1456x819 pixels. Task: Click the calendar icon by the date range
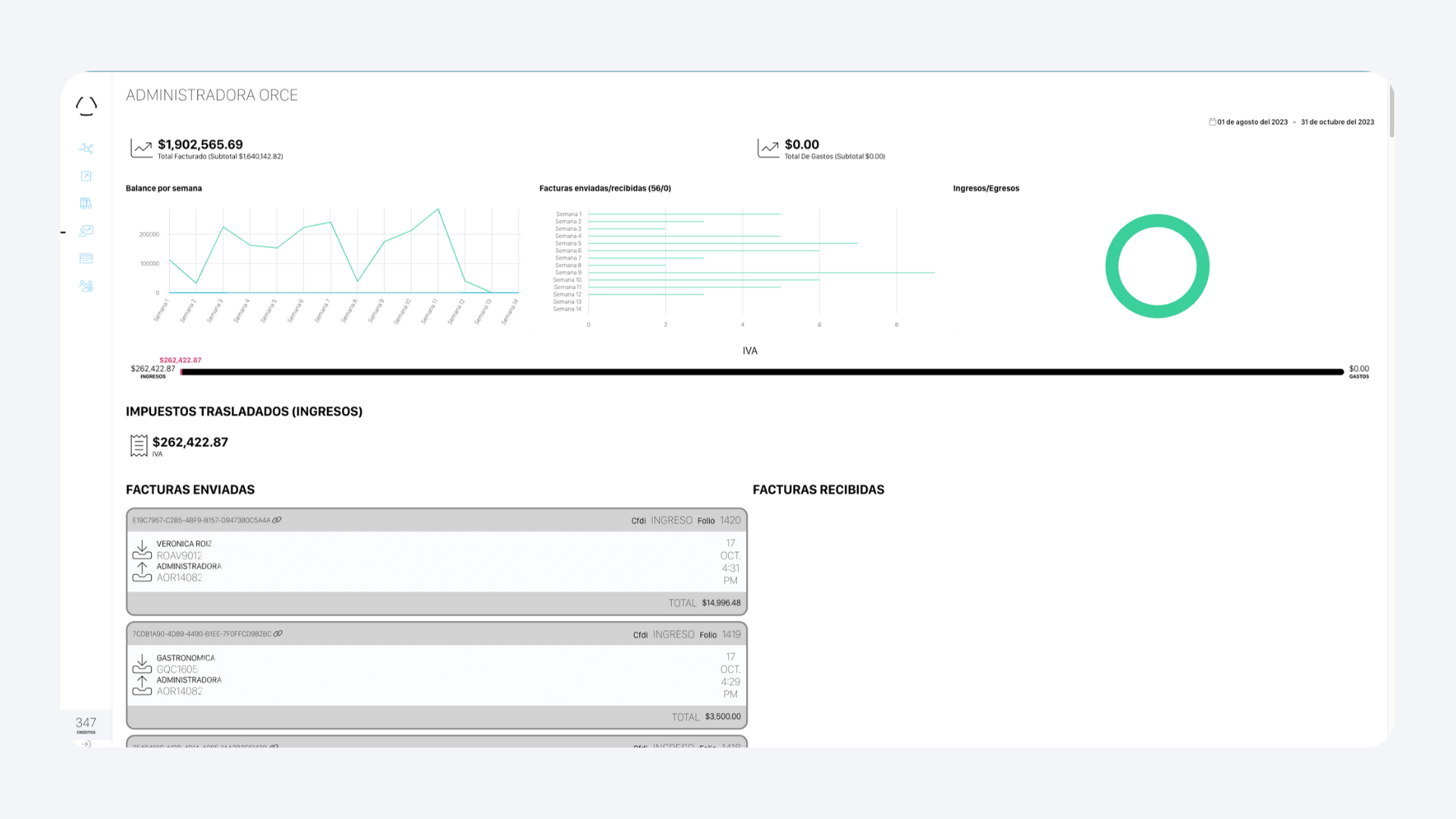[x=1213, y=121]
